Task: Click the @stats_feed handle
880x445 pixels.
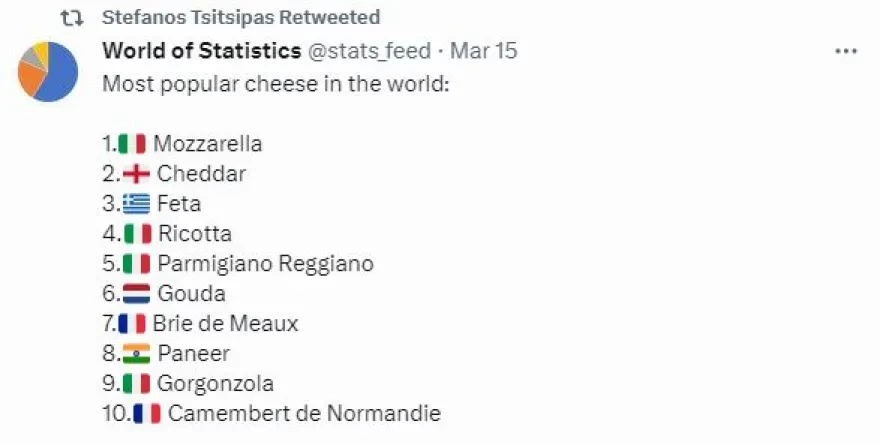Action: click(369, 50)
